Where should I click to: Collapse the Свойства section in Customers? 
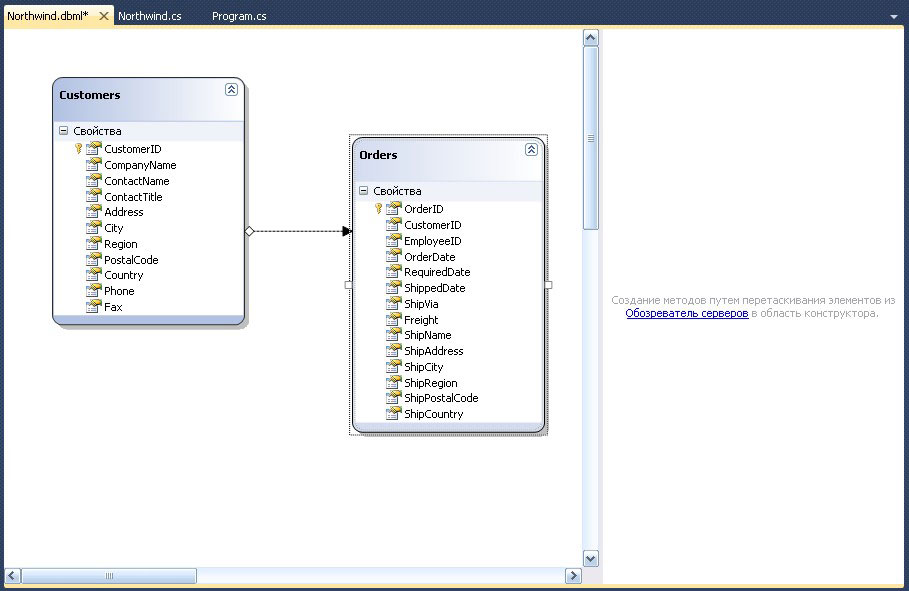click(x=63, y=130)
